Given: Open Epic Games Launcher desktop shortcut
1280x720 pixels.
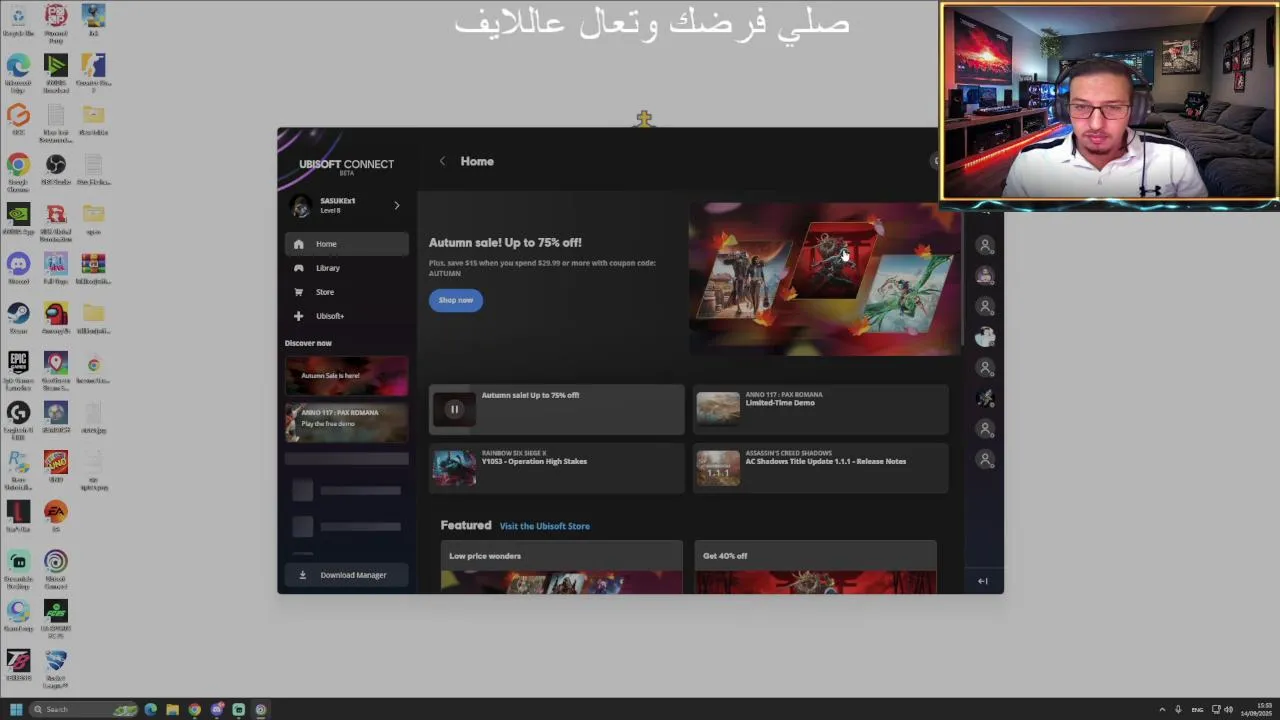Looking at the screenshot, I should [18, 369].
